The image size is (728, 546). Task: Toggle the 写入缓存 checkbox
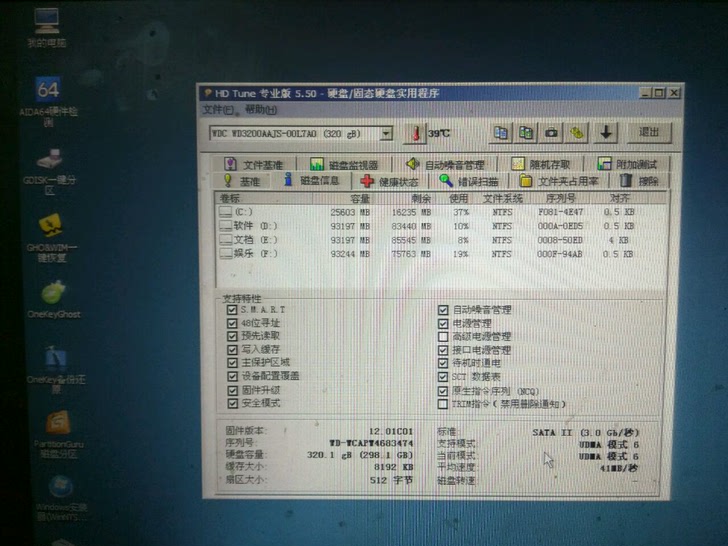(232, 350)
